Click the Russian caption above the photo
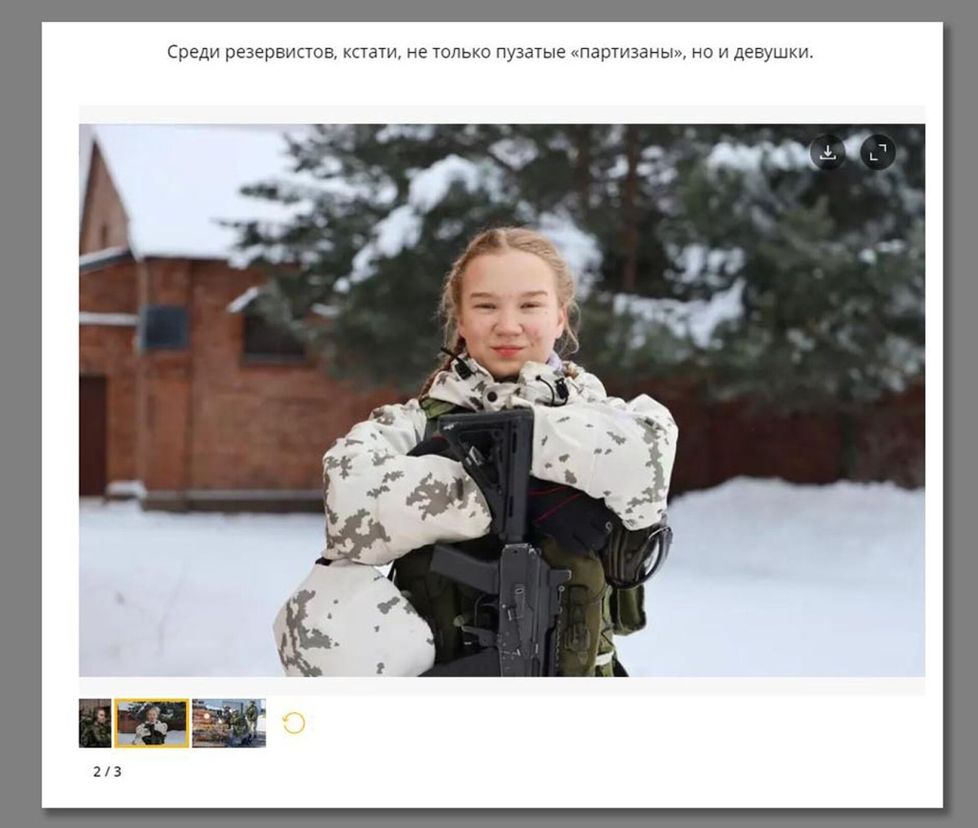This screenshot has width=978, height=828. coord(490,52)
